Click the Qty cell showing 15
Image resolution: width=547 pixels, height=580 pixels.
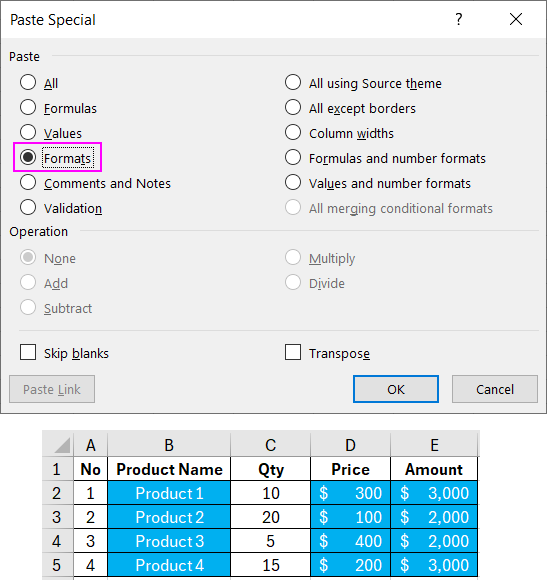click(x=271, y=565)
